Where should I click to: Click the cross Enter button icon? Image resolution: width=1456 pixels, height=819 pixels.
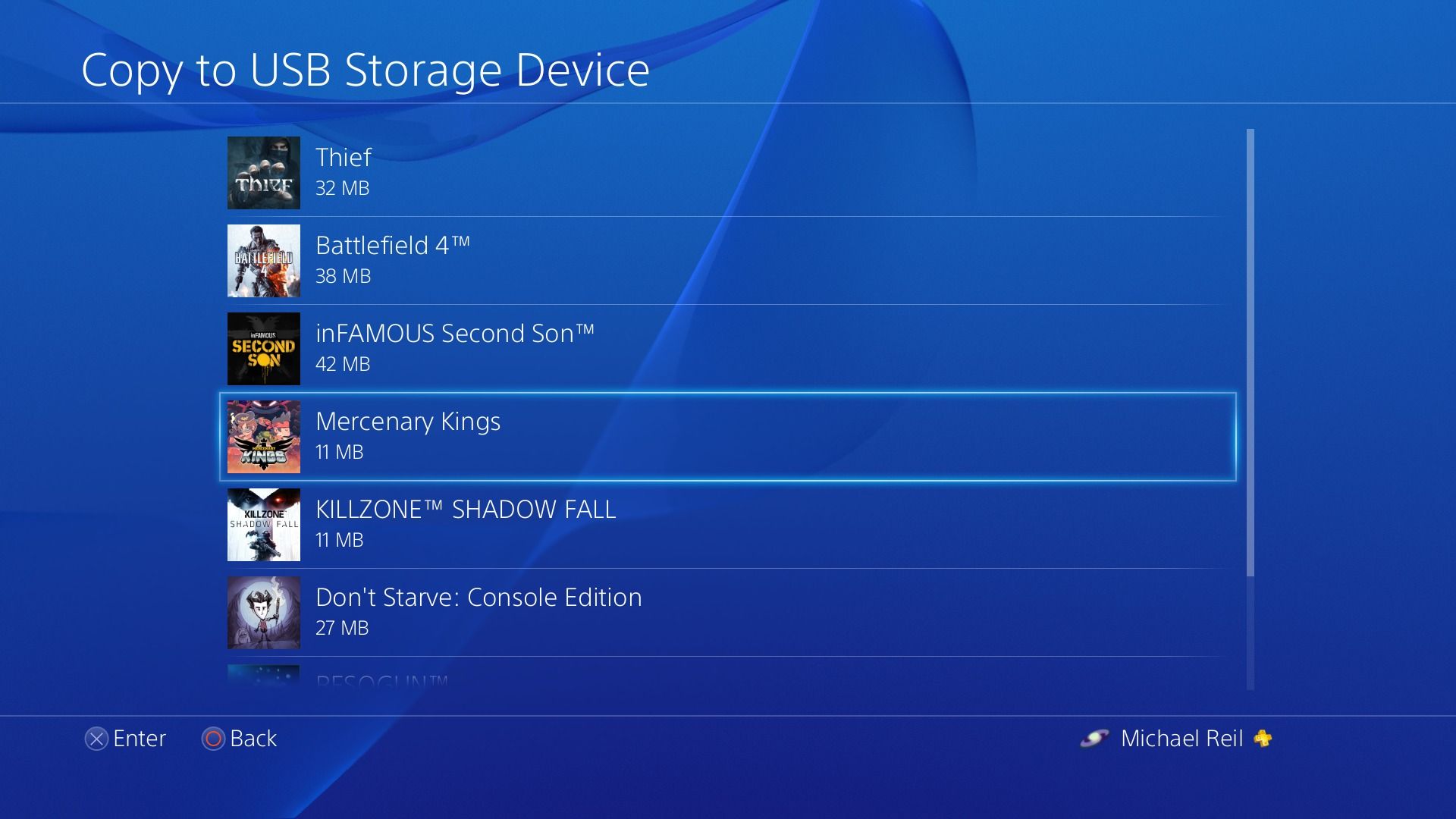97,739
